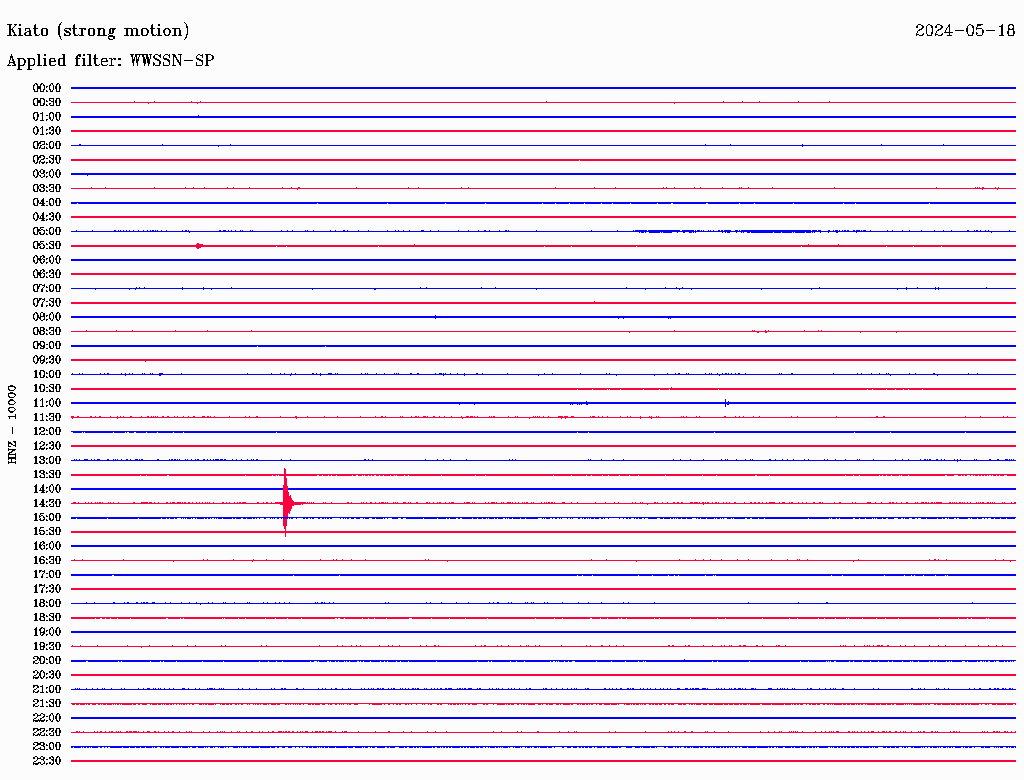1024x780 pixels.
Task: Select the 13:00 time label
Action: coord(47,460)
